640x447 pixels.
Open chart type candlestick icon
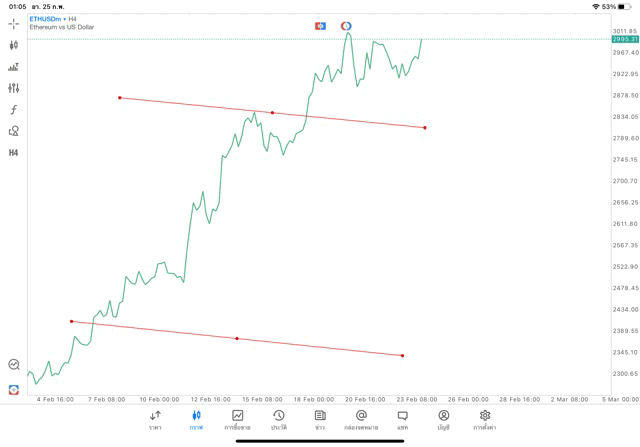[14, 45]
